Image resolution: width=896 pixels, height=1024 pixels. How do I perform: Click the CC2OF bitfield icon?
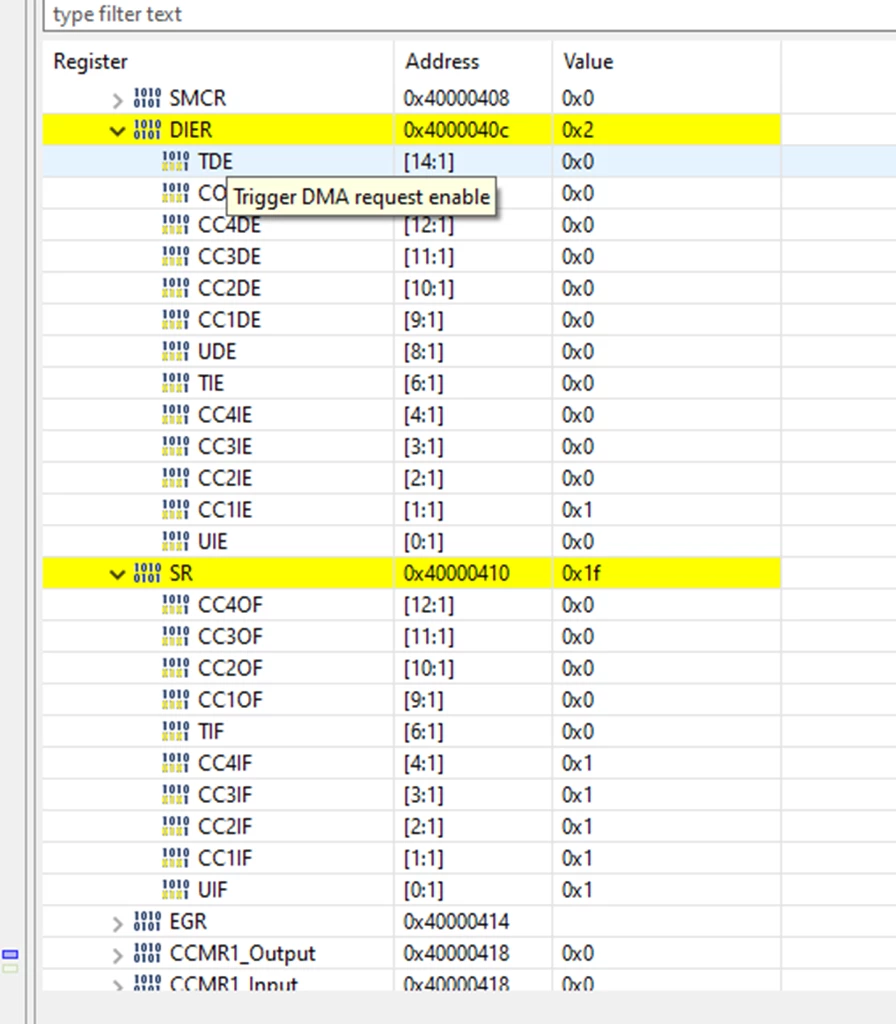[176, 668]
